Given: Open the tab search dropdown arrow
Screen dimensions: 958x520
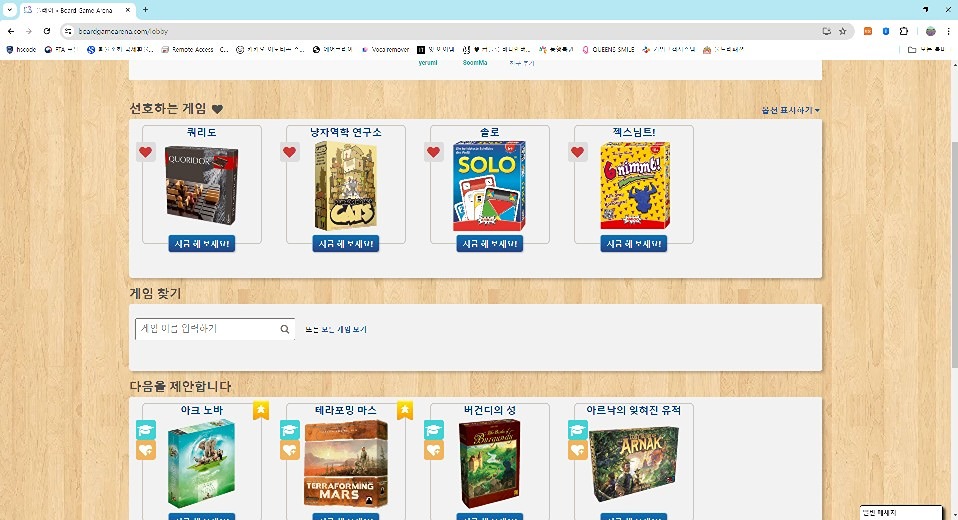Looking at the screenshot, I should coord(9,10).
